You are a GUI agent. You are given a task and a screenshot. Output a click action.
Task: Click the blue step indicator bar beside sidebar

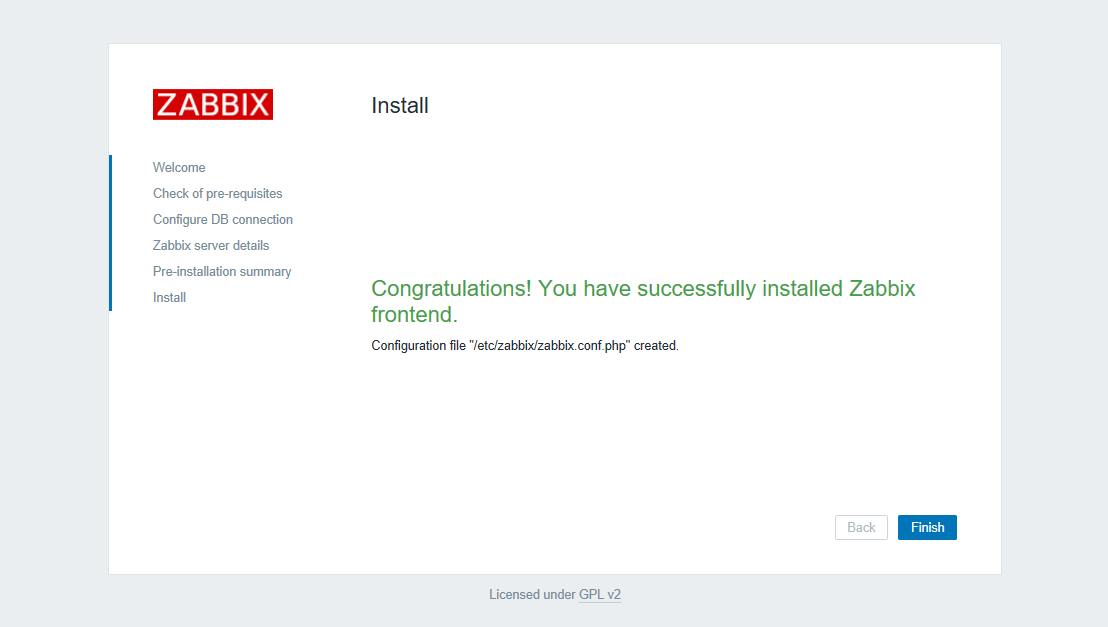click(x=110, y=233)
